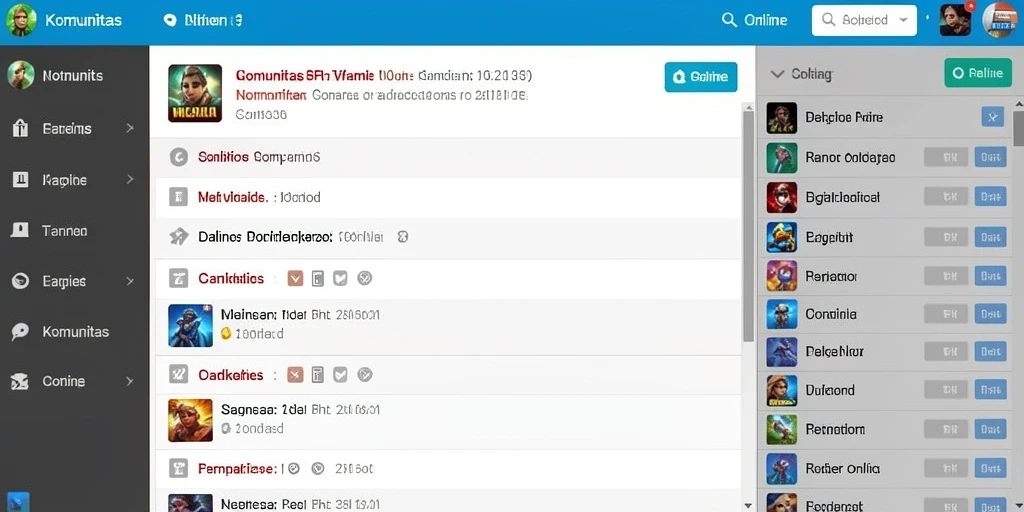Viewport: 1024px width, 512px height.
Task: Open the Eagpibit game icon
Action: [782, 238]
